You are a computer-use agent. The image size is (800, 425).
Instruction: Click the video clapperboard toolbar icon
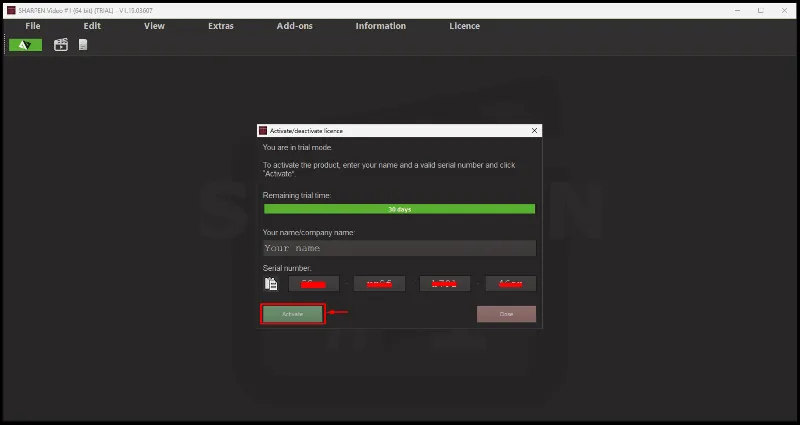click(61, 45)
